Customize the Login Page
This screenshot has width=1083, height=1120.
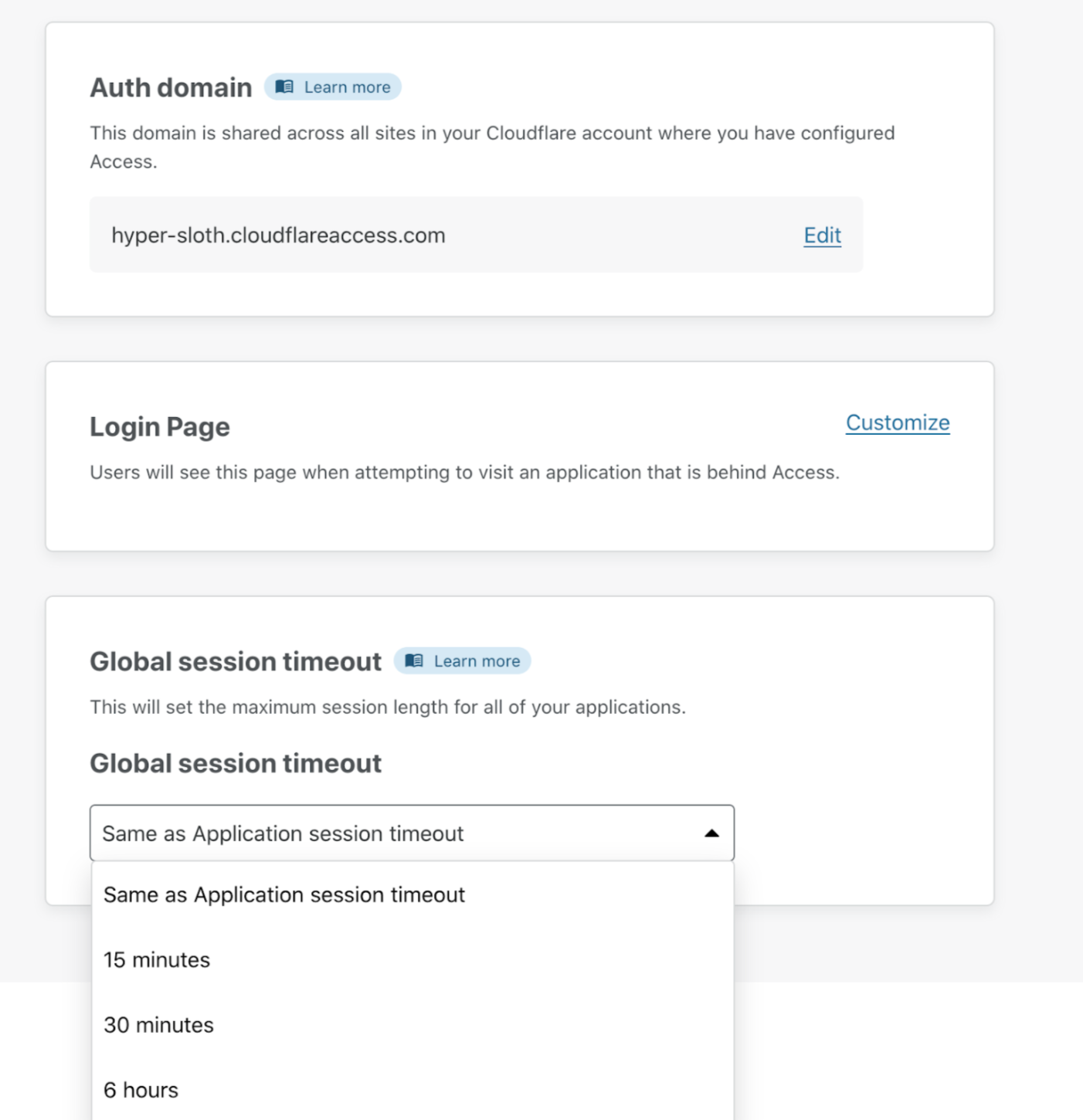(x=897, y=423)
